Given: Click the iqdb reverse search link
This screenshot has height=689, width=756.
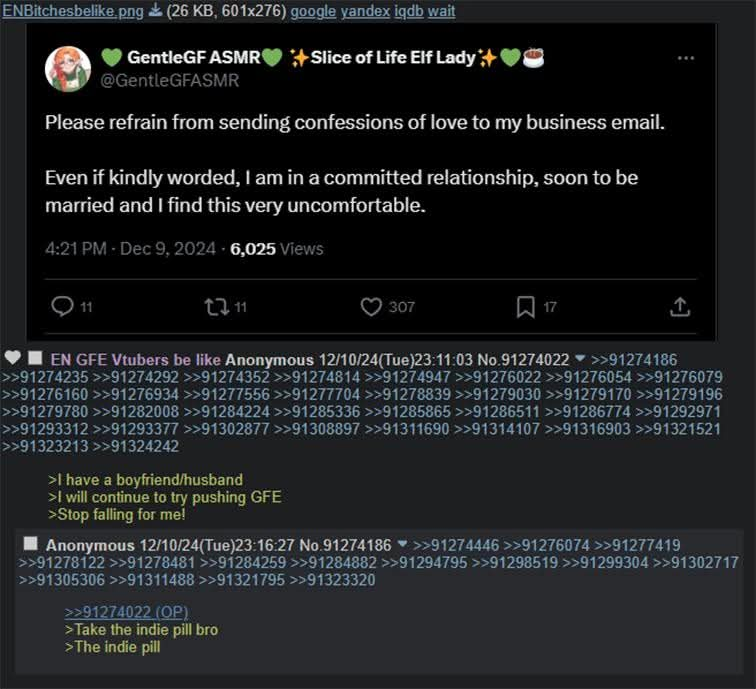Looking at the screenshot, I should coord(408,11).
